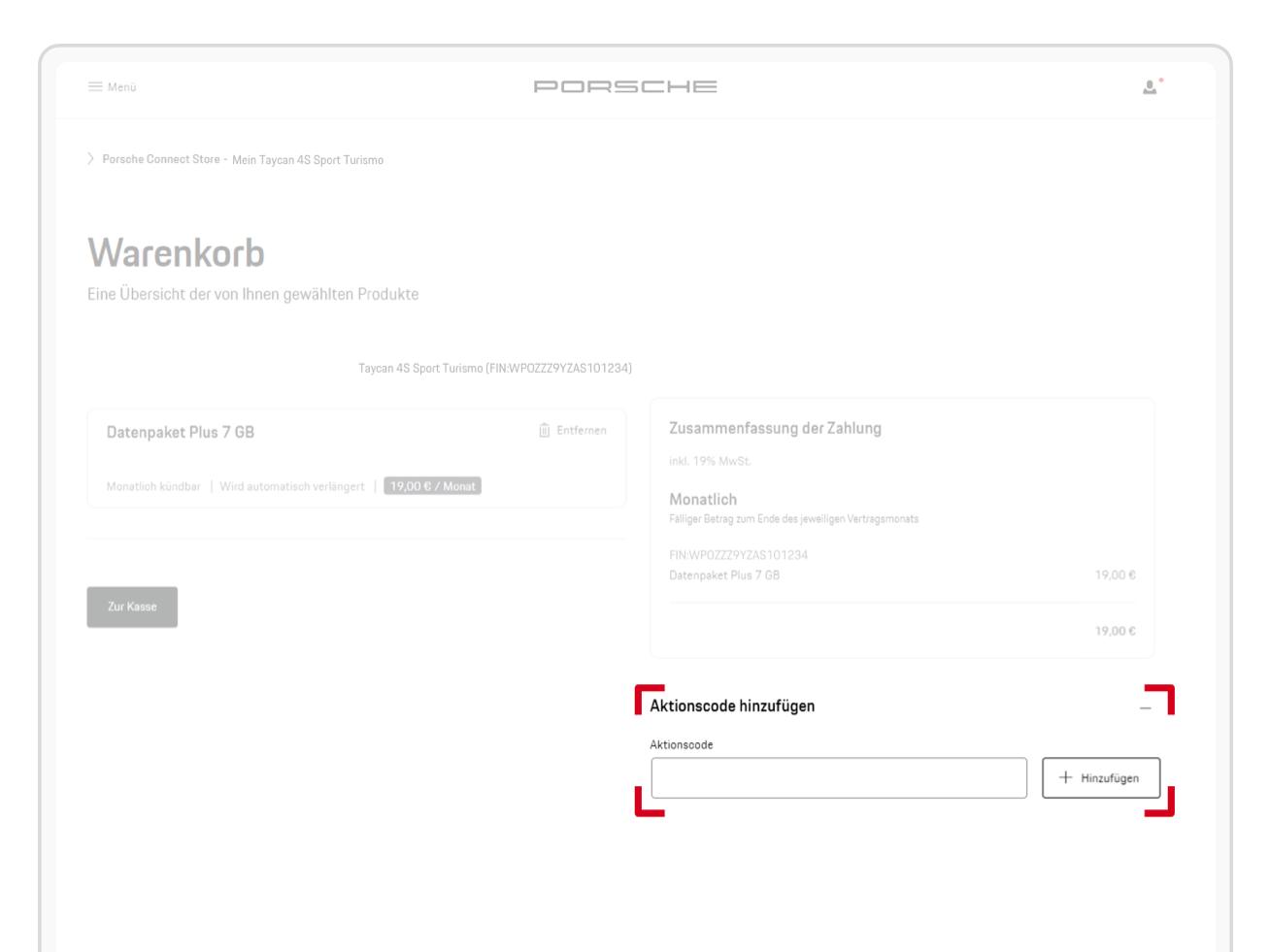Click the Warenkorb page heading
This screenshot has width=1270, height=952.
tap(176, 253)
